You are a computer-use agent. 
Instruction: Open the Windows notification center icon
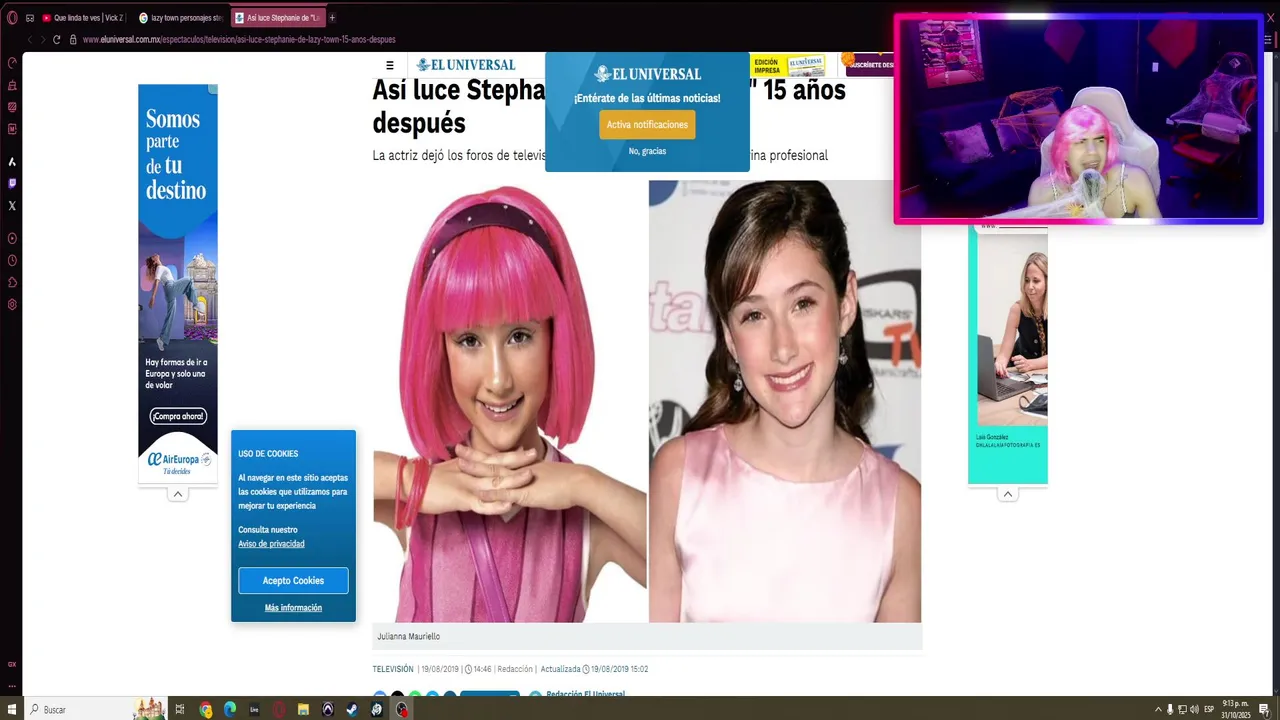click(x=1264, y=709)
